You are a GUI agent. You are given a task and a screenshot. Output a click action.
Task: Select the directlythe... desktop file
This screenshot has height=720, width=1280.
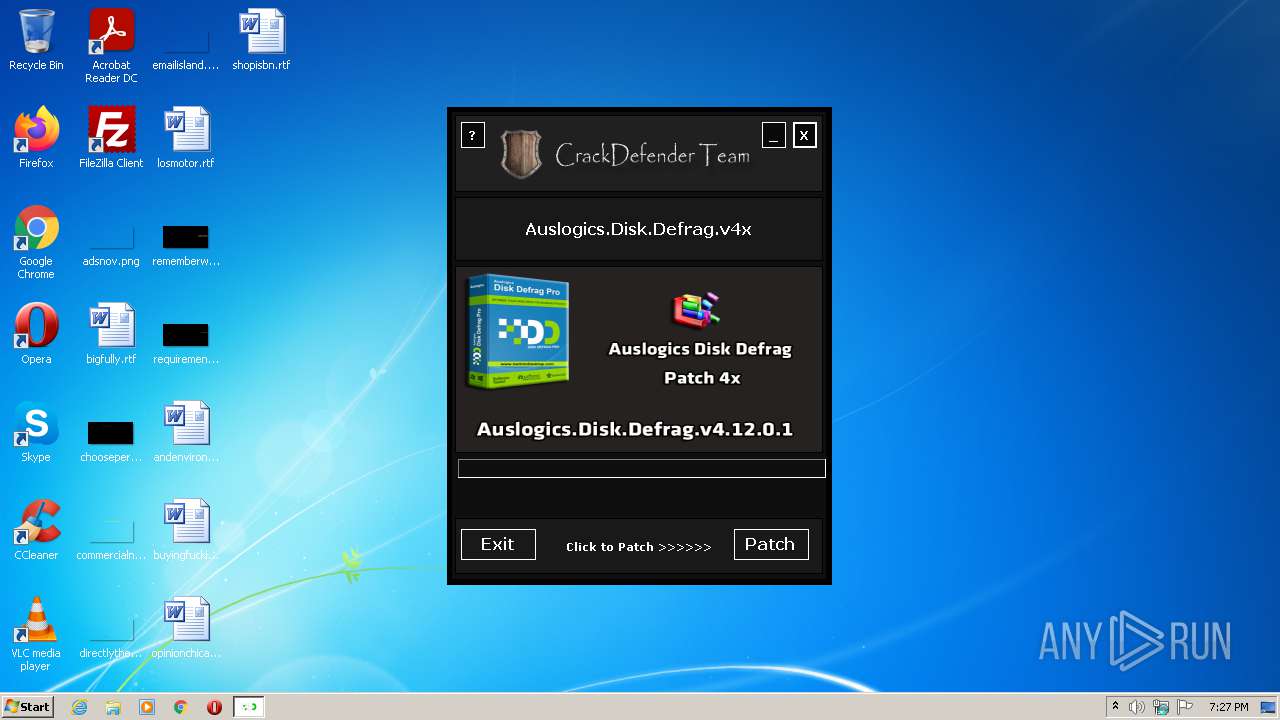(111, 636)
